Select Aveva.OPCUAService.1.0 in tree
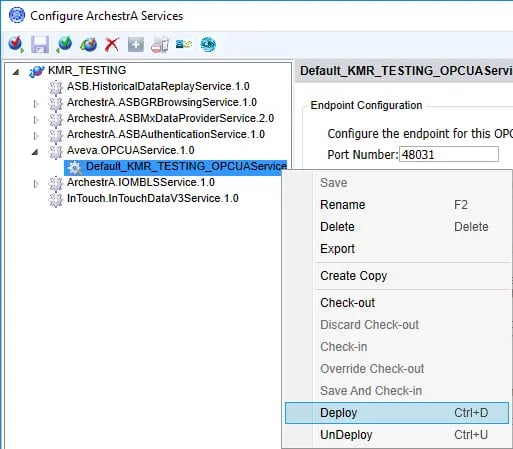 pyautogui.click(x=131, y=150)
